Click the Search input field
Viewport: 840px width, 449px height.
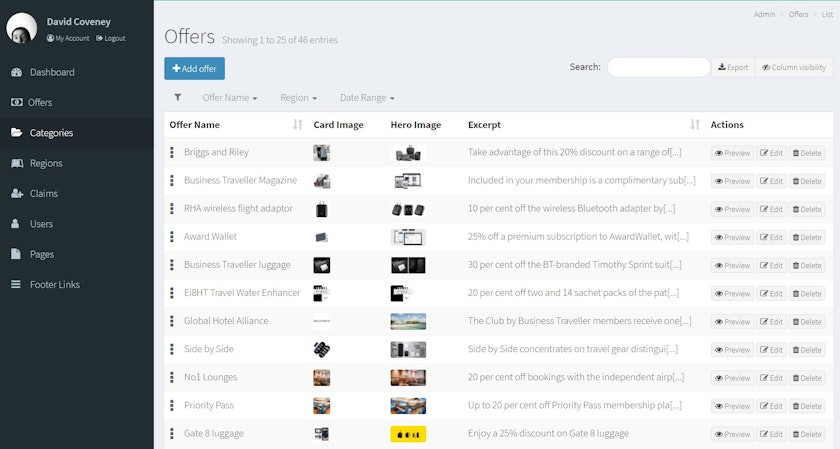(x=658, y=68)
